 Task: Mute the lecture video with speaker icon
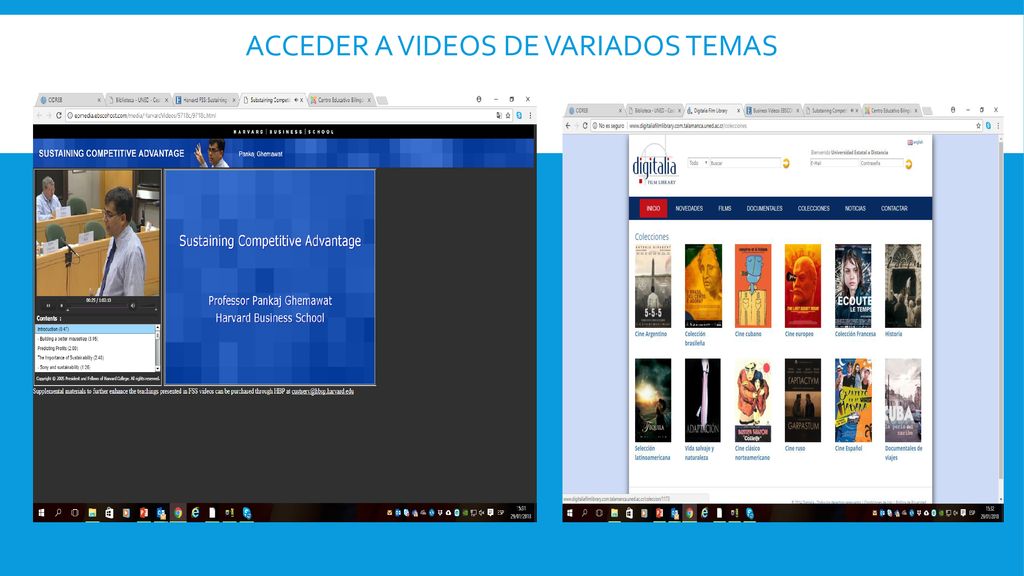[x=133, y=306]
